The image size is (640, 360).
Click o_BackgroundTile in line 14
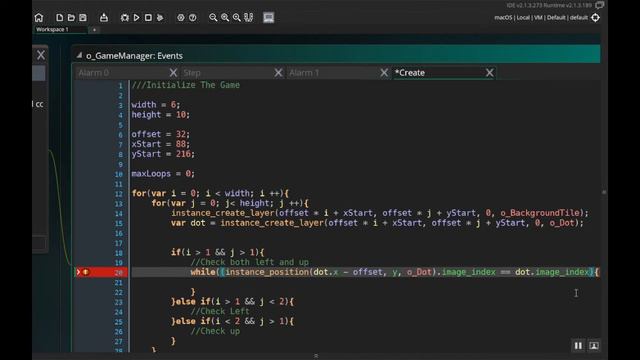(x=540, y=213)
